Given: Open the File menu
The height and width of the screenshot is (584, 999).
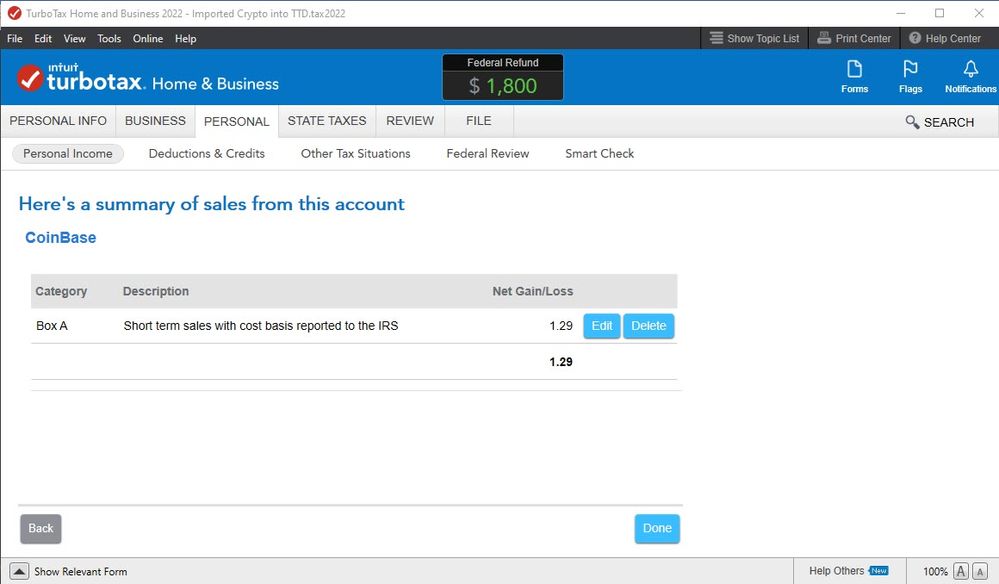Looking at the screenshot, I should pyautogui.click(x=14, y=38).
